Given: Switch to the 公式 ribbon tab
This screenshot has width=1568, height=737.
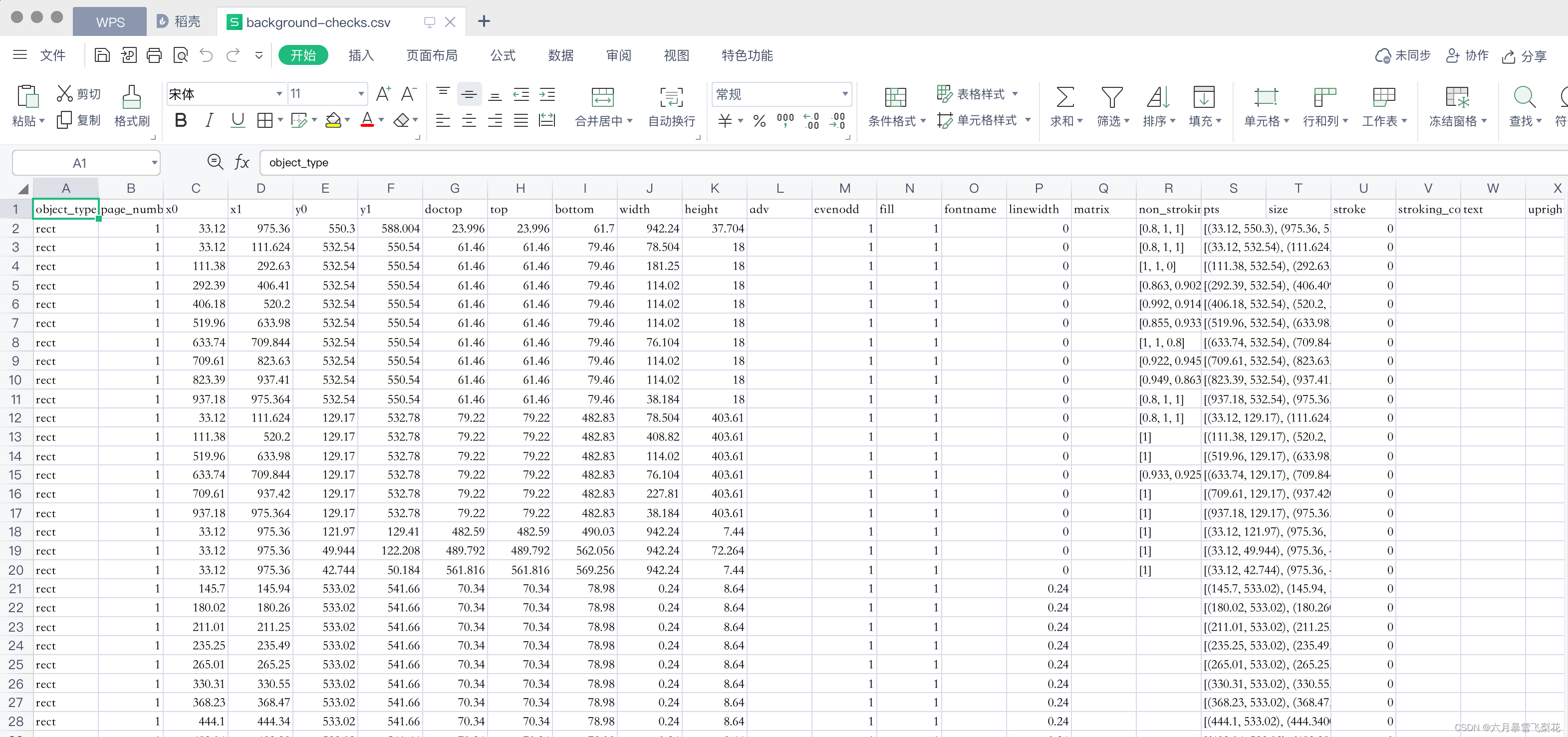Looking at the screenshot, I should 503,55.
